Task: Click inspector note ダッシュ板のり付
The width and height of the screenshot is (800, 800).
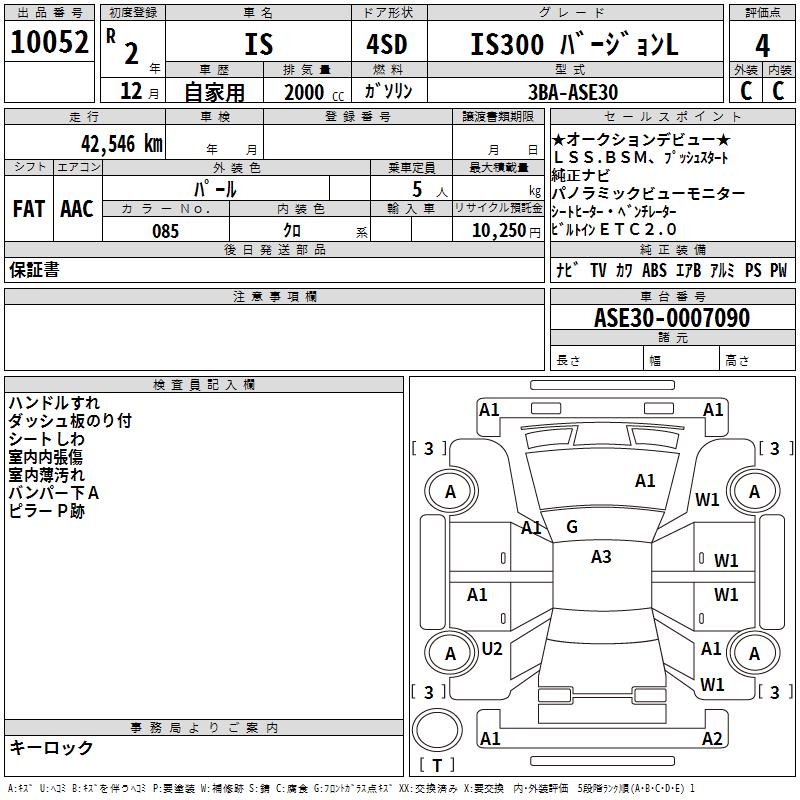Action: click(x=70, y=421)
